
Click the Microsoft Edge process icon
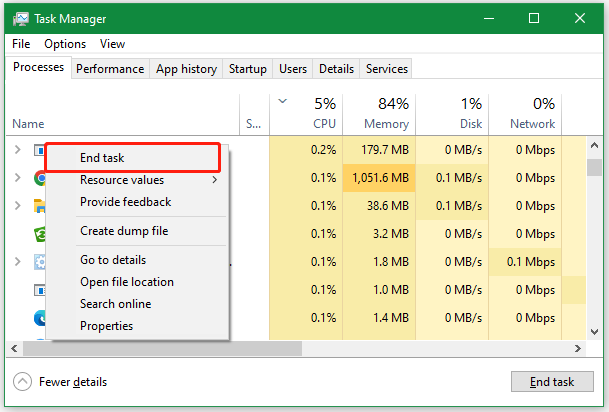pos(40,318)
